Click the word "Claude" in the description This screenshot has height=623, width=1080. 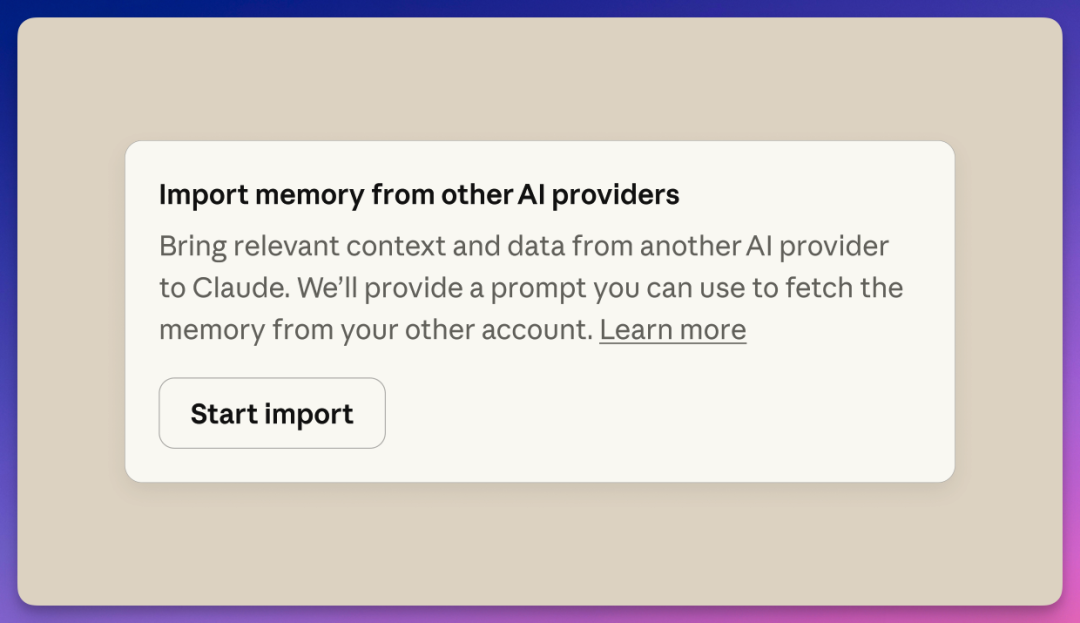coord(237,288)
